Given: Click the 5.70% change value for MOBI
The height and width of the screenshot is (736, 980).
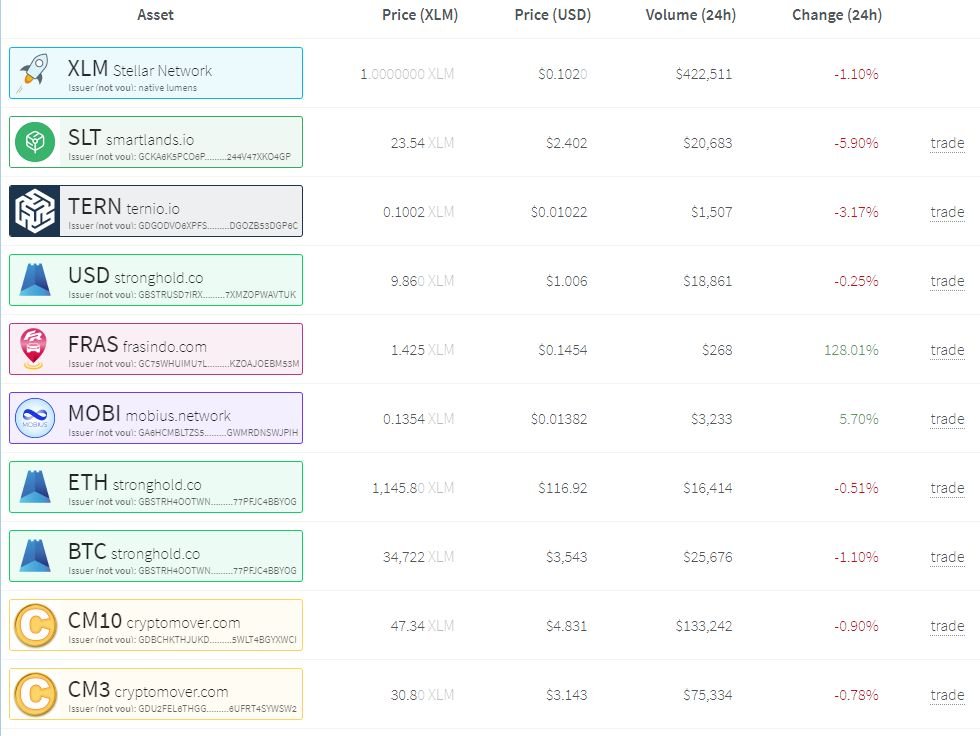Looking at the screenshot, I should pyautogui.click(x=858, y=419).
